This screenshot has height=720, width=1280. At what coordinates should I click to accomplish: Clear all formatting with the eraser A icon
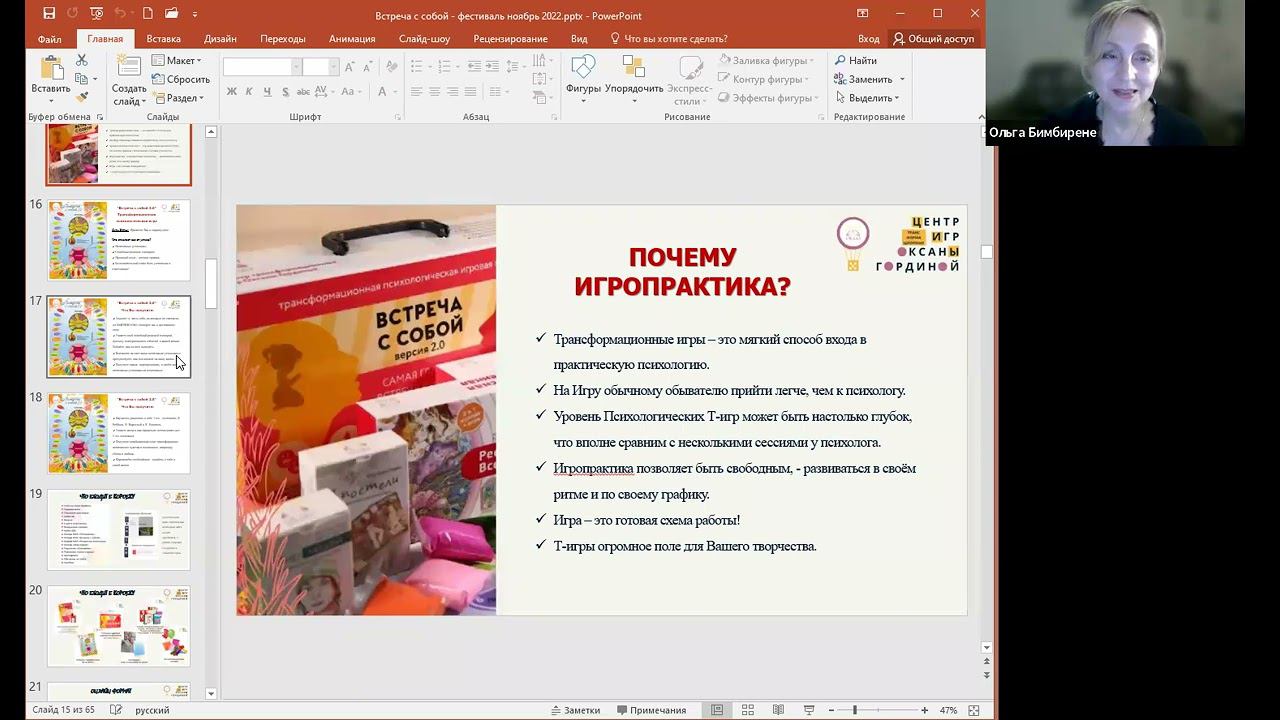point(392,67)
